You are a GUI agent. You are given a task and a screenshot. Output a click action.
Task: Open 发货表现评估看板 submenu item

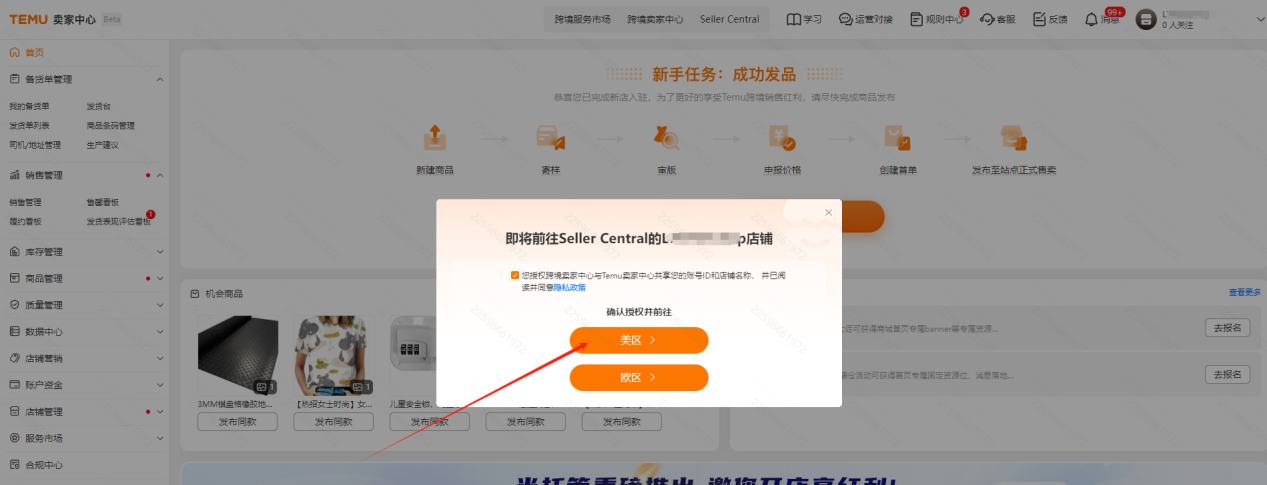coord(118,221)
